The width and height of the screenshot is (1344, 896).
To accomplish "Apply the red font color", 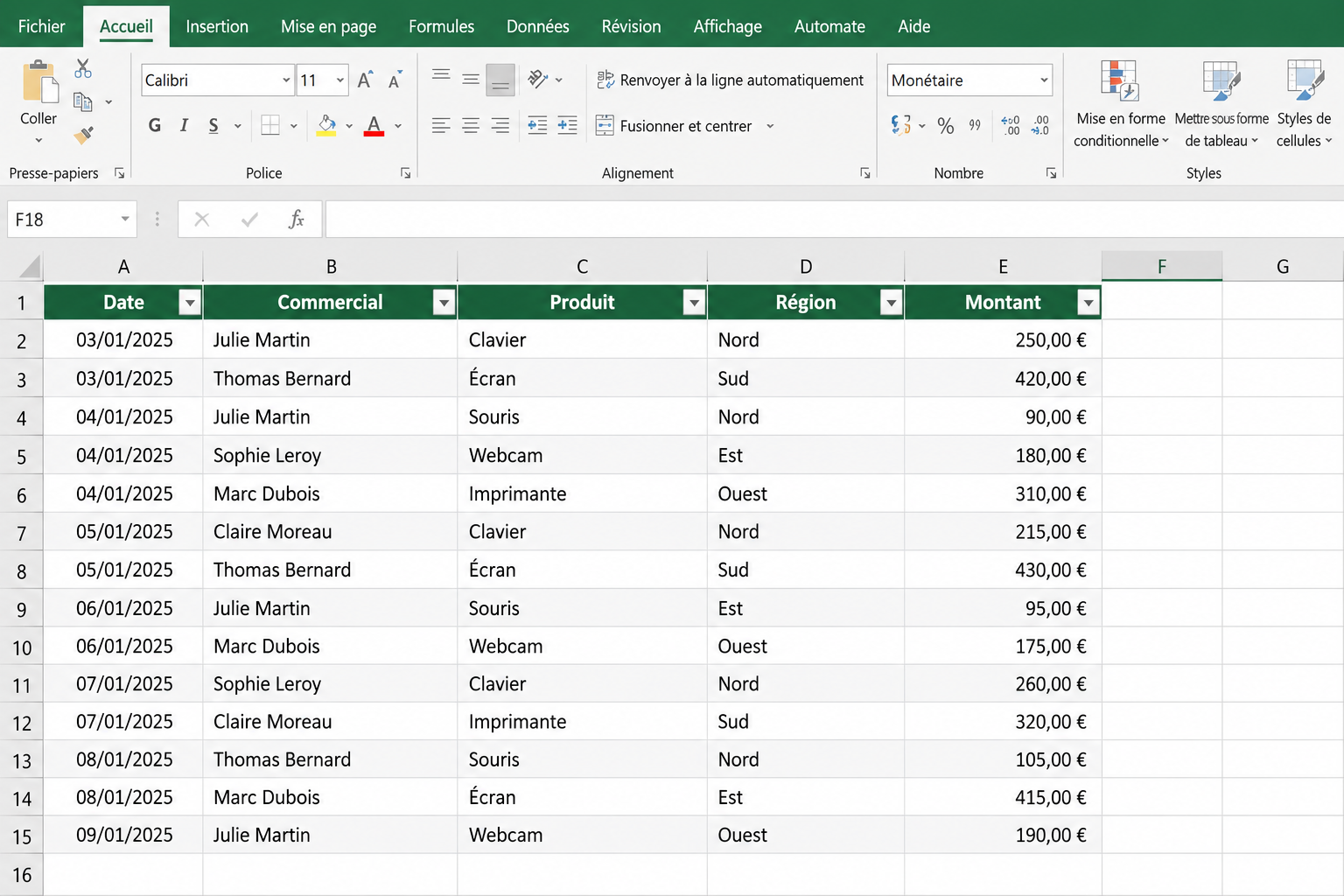I will coord(374,126).
